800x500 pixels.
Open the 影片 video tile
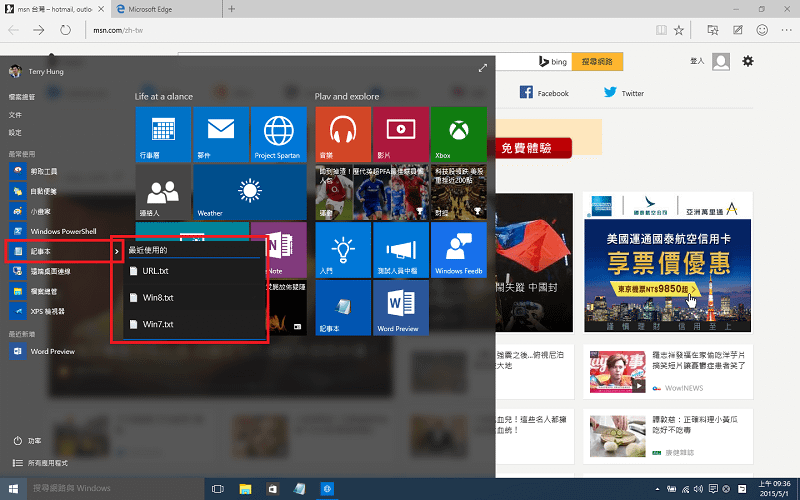[401, 134]
